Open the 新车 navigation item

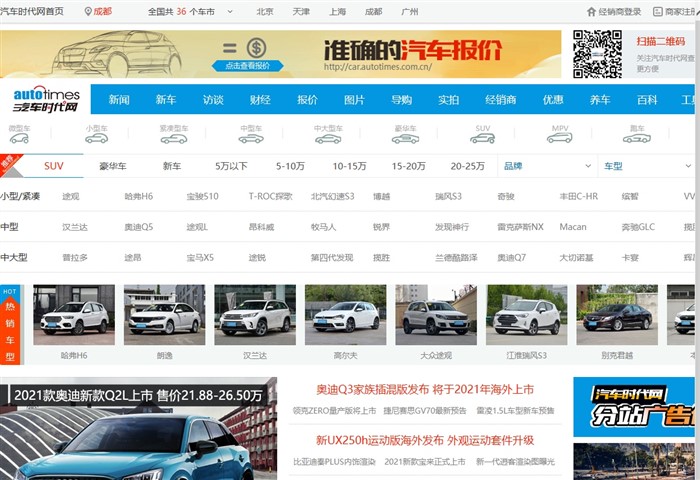(x=166, y=100)
